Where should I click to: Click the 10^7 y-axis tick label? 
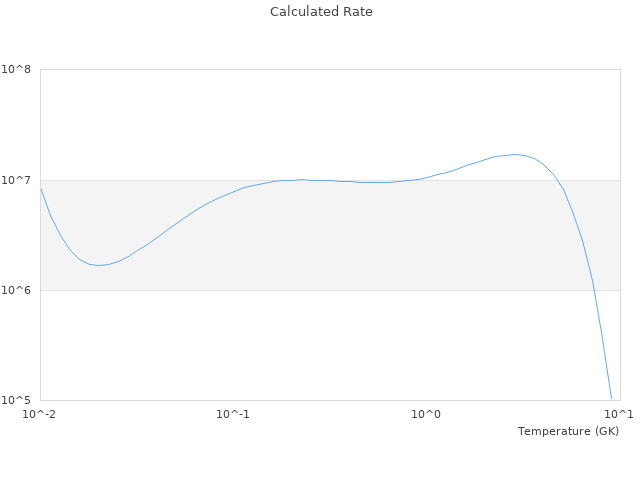point(16,180)
